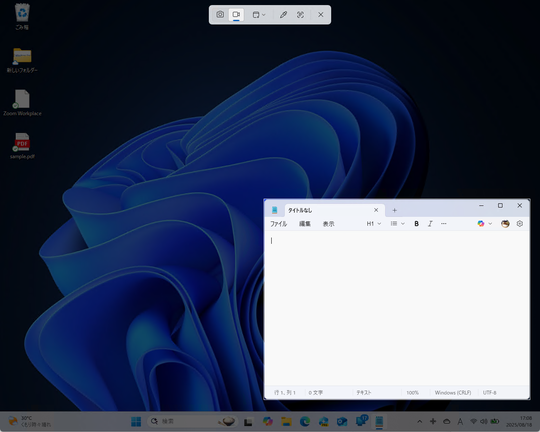Switch to video recording mode
Screen dimensions: 540x432
[236, 14]
